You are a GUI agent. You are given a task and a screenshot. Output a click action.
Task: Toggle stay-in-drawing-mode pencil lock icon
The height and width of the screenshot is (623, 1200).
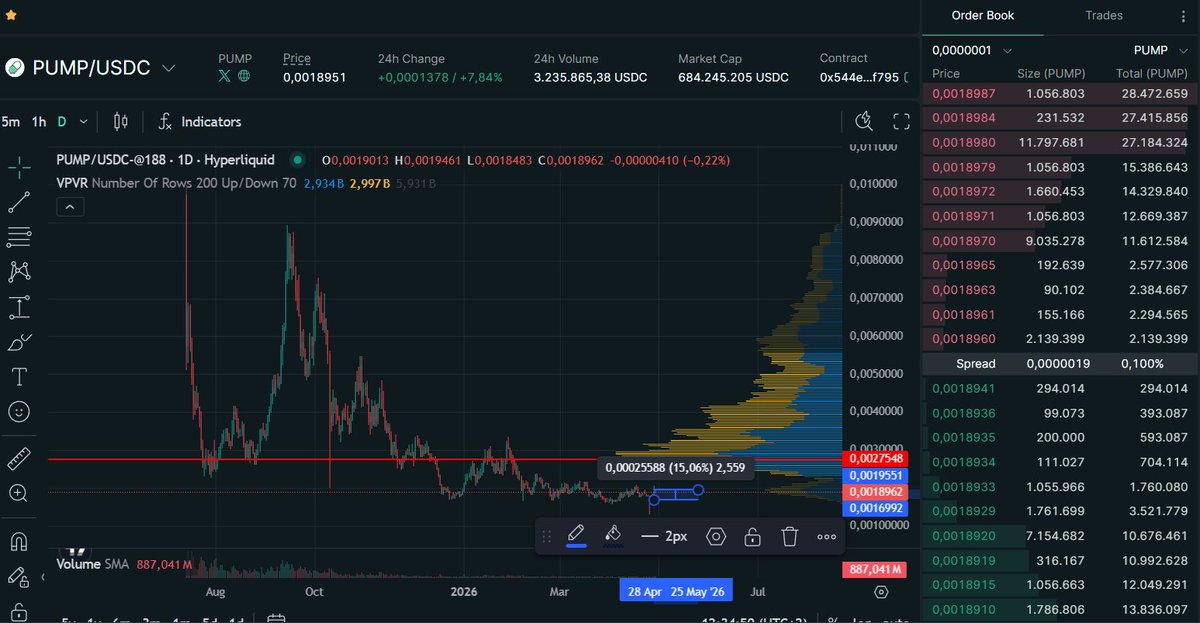[x=17, y=577]
